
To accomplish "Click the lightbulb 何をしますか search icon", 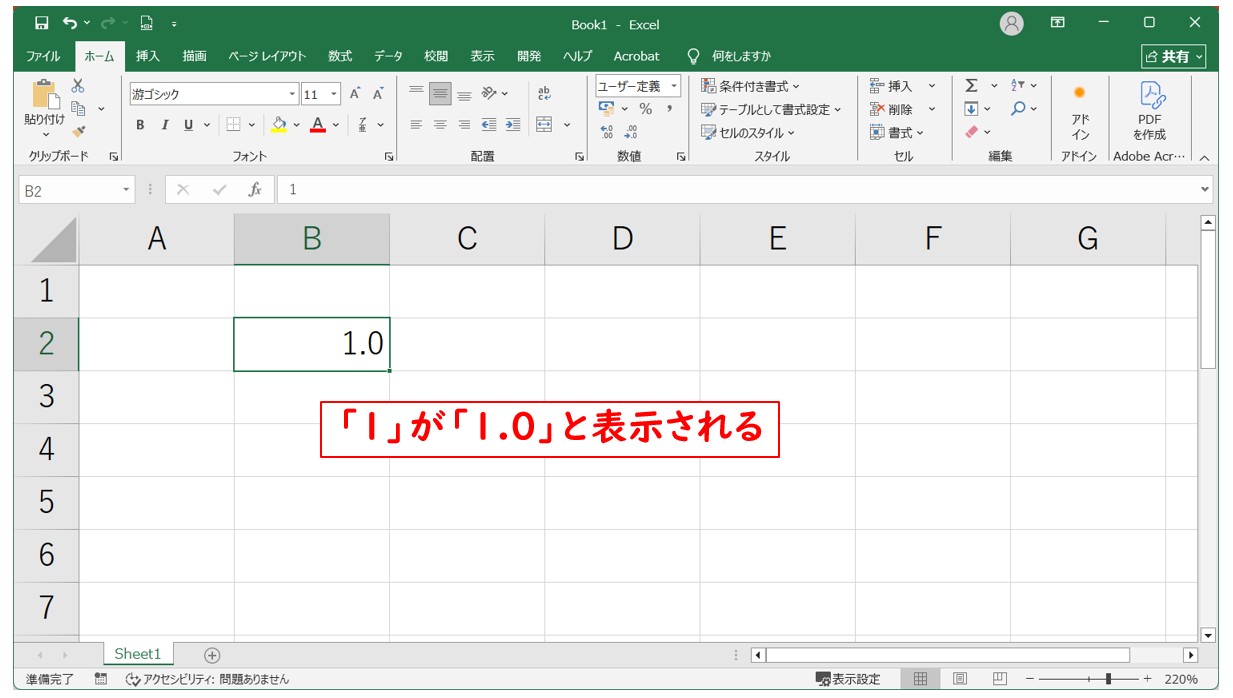I will click(693, 56).
